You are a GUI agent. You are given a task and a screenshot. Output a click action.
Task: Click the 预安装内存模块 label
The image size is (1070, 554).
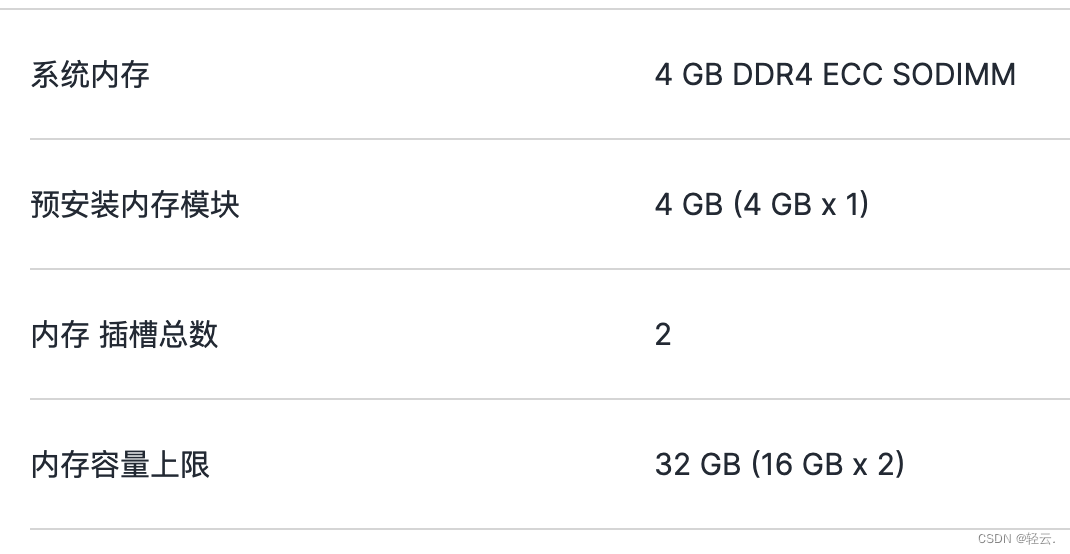tap(135, 205)
